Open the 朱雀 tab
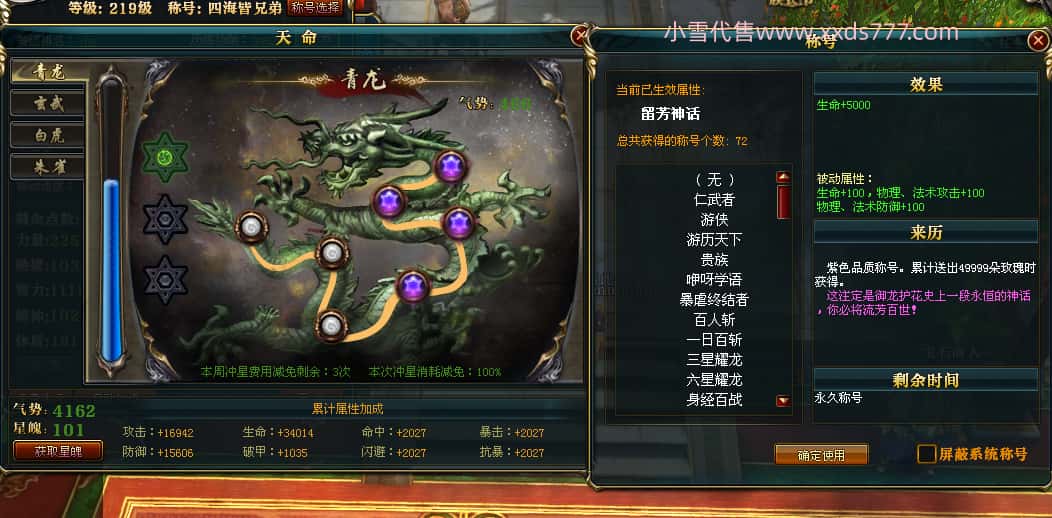The width and height of the screenshot is (1052, 518). point(48,166)
